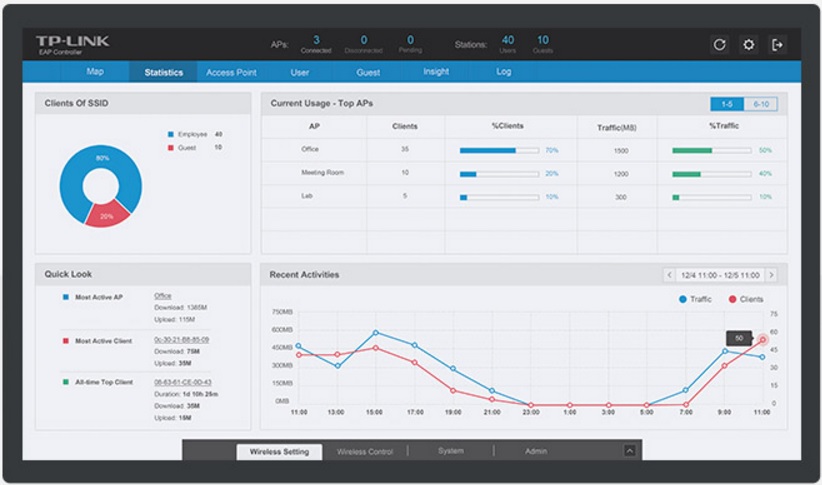The image size is (822, 485).
Task: Open the All-time Top Client MAC link
Action: tap(182, 382)
